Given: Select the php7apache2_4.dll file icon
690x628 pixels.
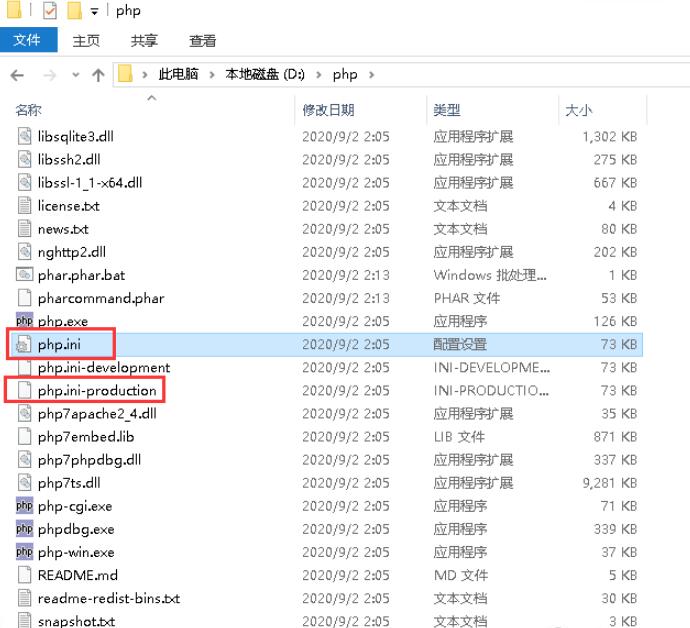Looking at the screenshot, I should coord(24,414).
